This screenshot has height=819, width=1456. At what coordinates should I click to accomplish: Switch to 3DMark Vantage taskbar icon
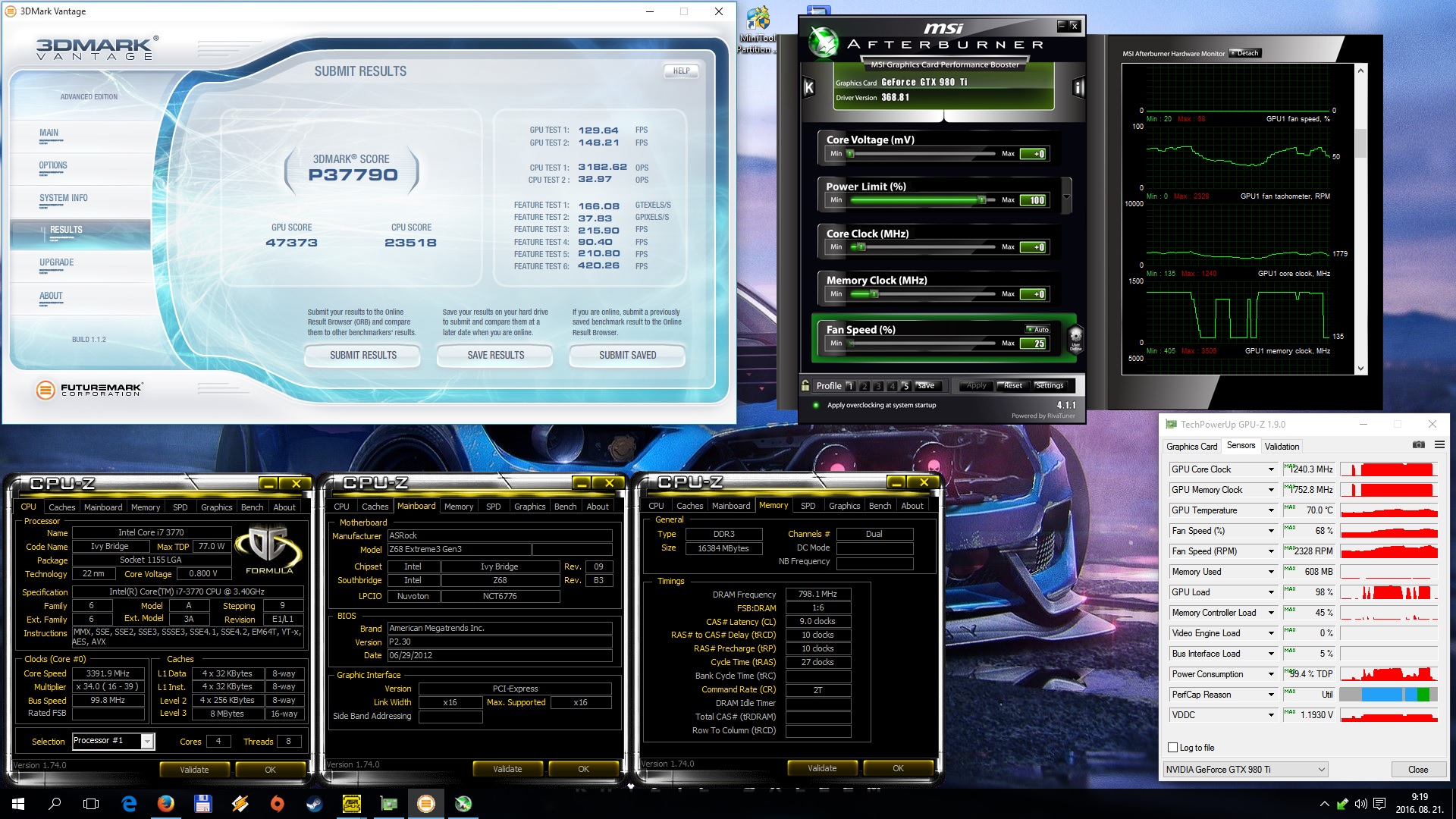426,803
